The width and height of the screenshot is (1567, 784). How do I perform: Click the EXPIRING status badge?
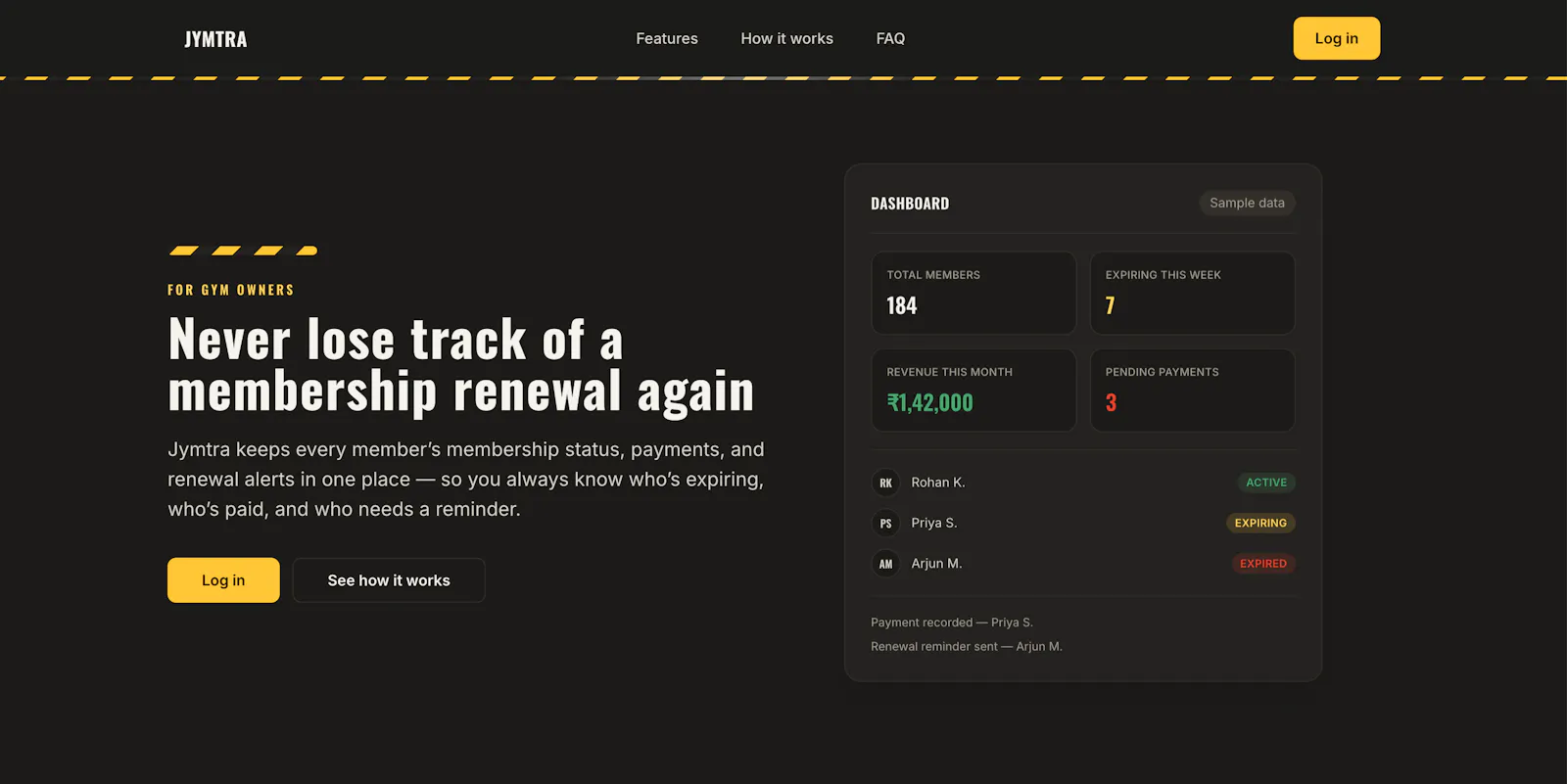pyautogui.click(x=1260, y=524)
